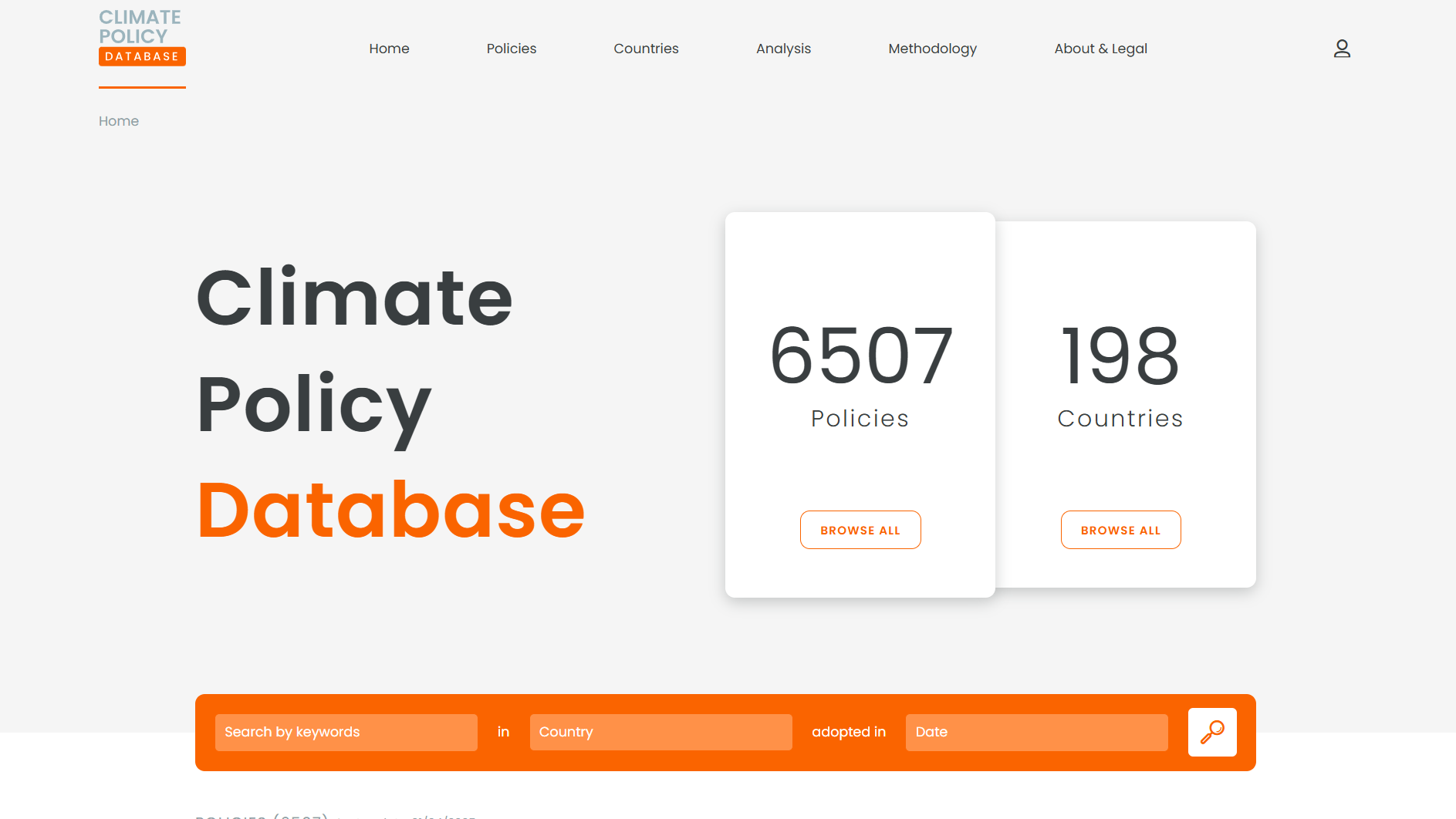The height and width of the screenshot is (819, 1456).
Task: Open the Policies navigation menu
Action: [511, 49]
